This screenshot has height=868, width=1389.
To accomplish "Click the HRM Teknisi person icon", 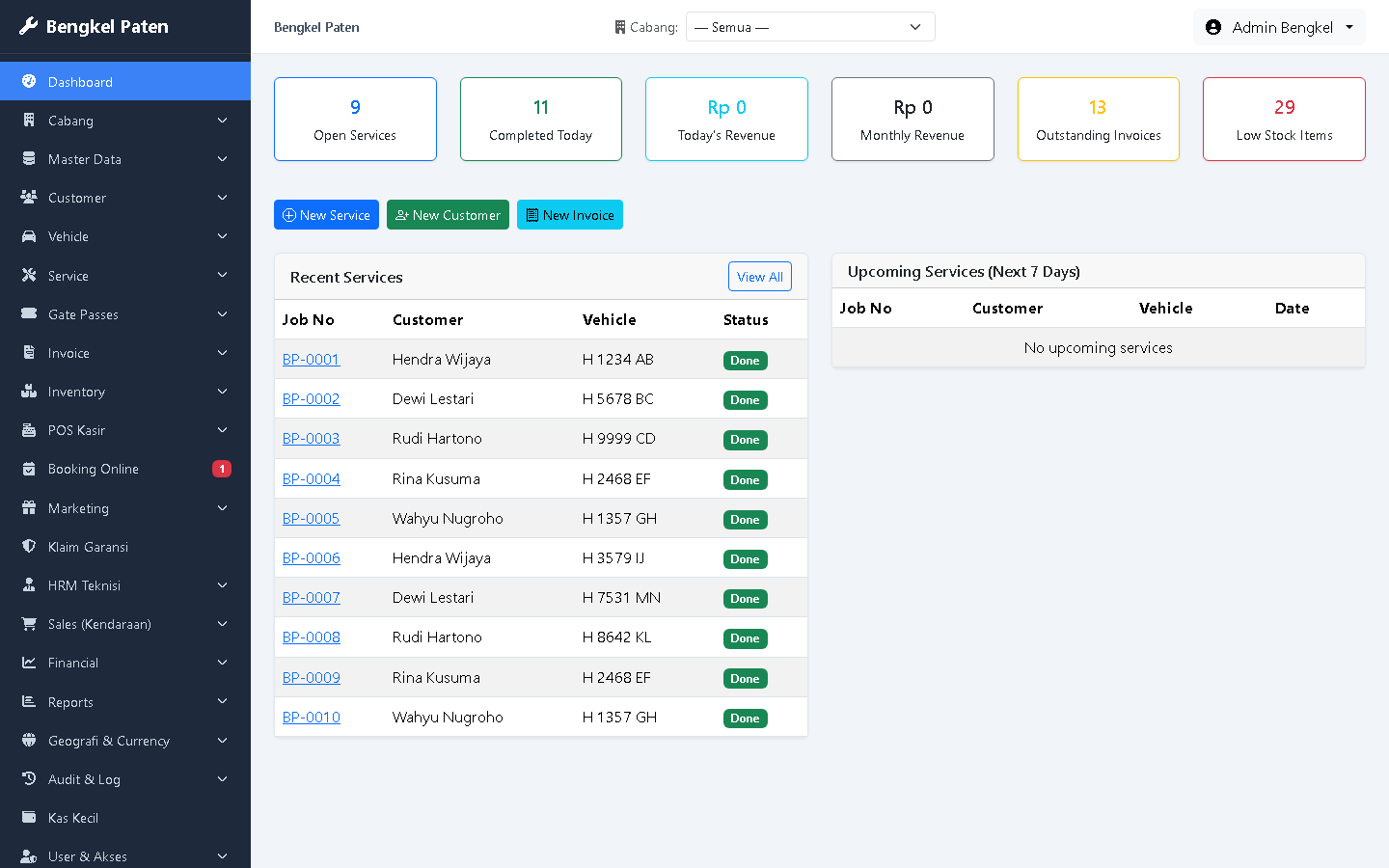I will [x=29, y=585].
